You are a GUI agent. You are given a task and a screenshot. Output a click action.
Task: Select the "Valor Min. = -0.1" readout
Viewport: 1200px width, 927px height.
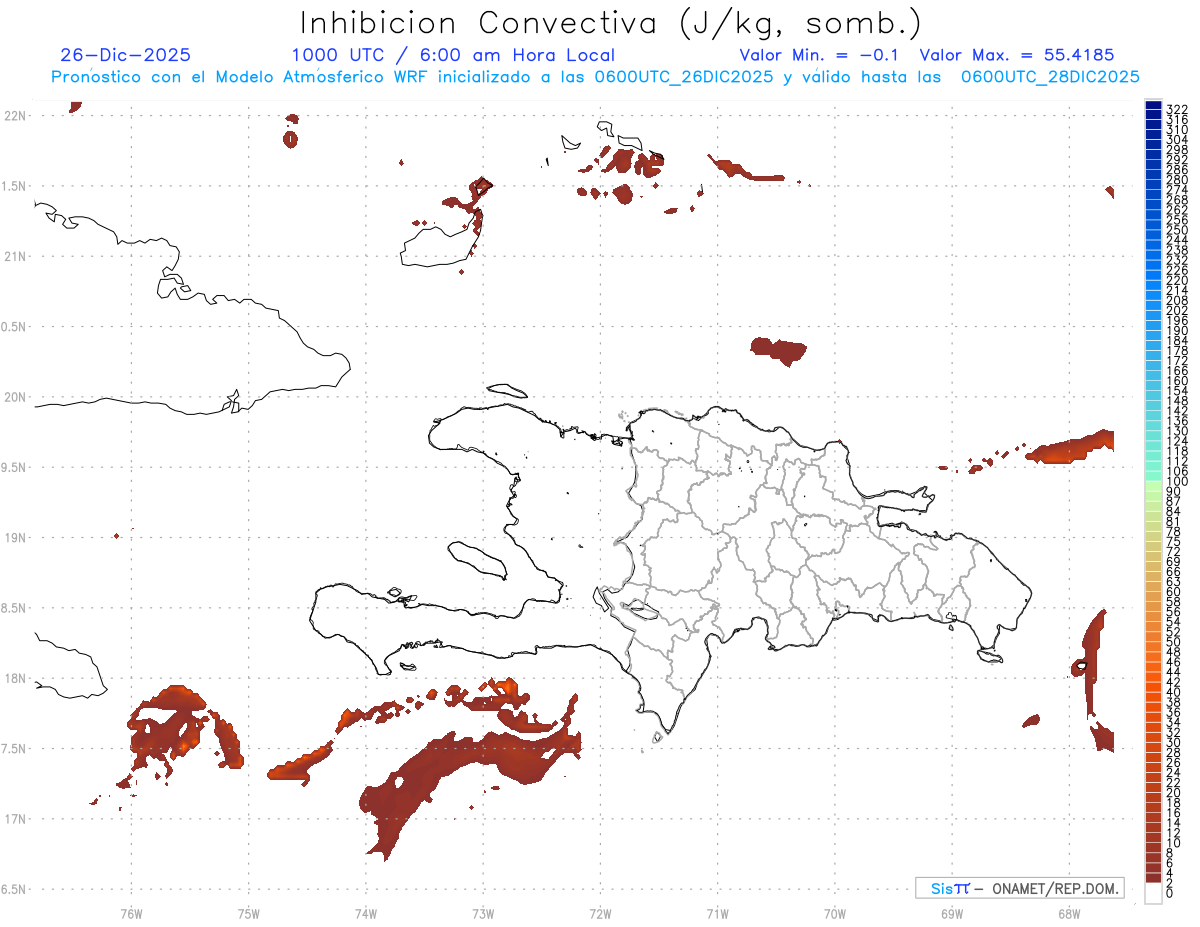click(x=820, y=55)
